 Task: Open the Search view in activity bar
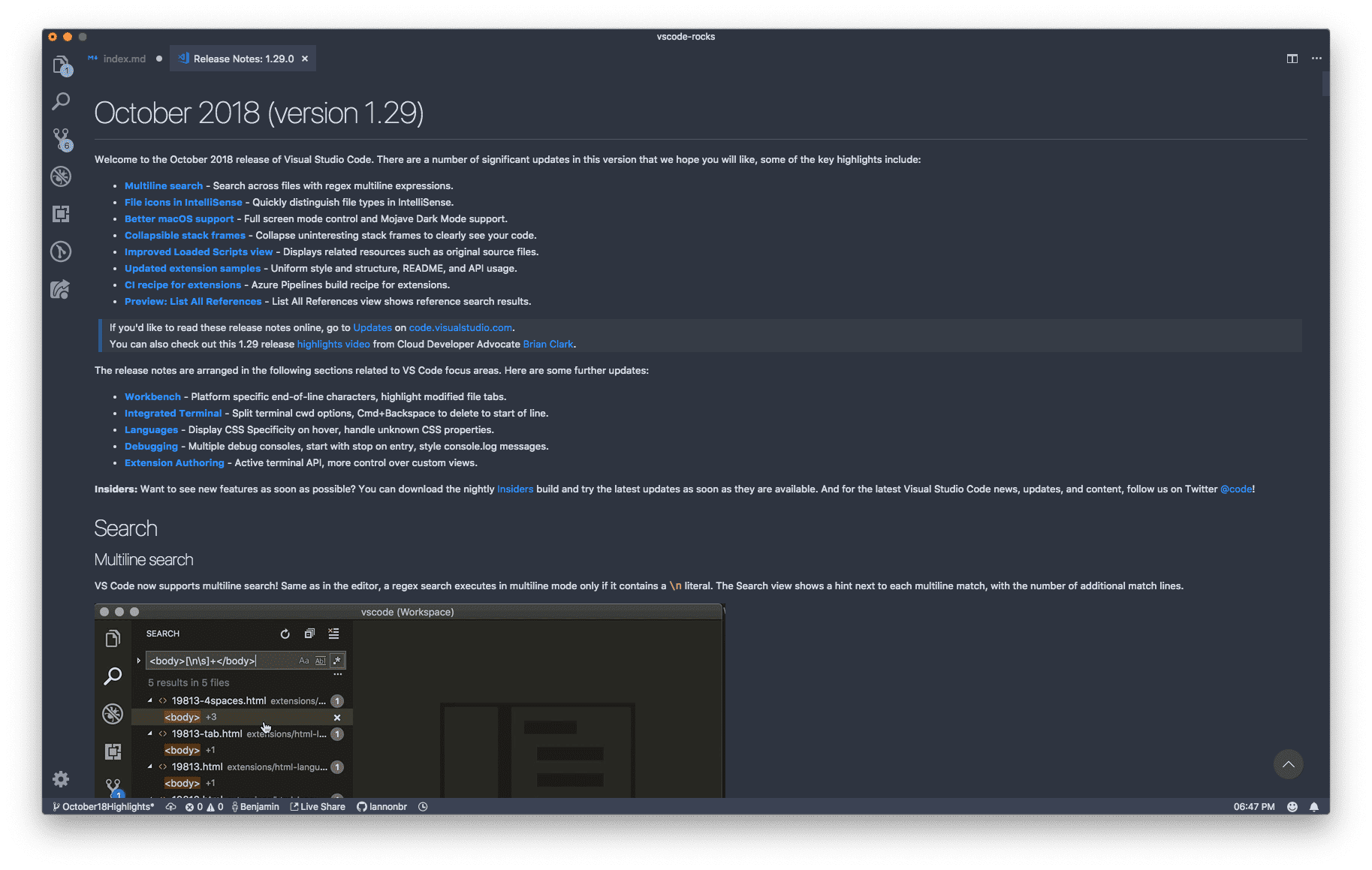coord(61,101)
